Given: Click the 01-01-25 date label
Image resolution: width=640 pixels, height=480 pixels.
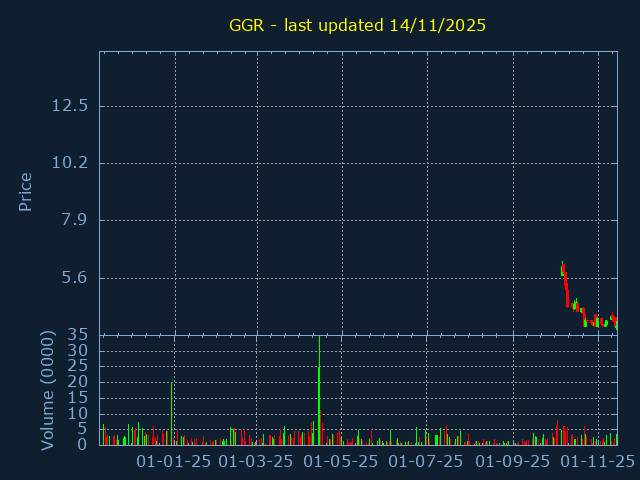Looking at the screenshot, I should 173,462.
